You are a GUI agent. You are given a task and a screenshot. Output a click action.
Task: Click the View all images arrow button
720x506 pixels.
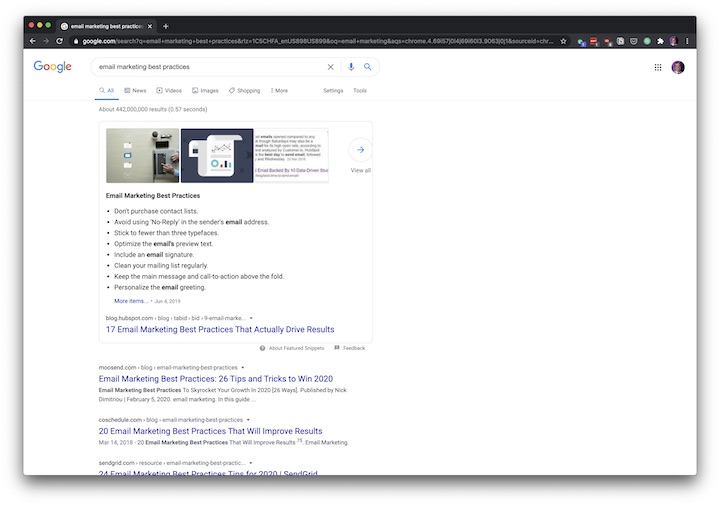tap(360, 150)
